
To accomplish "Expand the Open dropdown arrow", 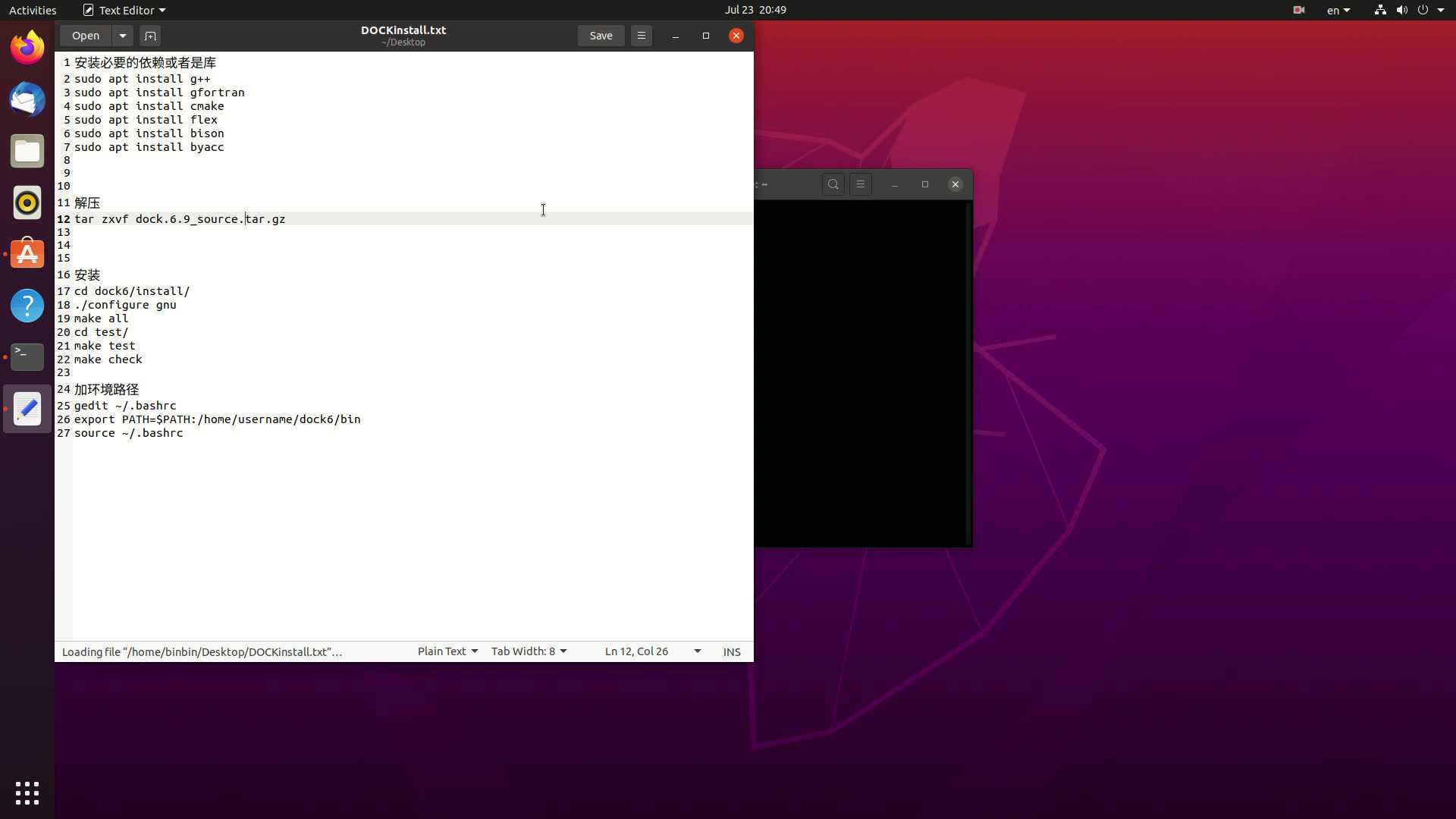I will click(121, 35).
